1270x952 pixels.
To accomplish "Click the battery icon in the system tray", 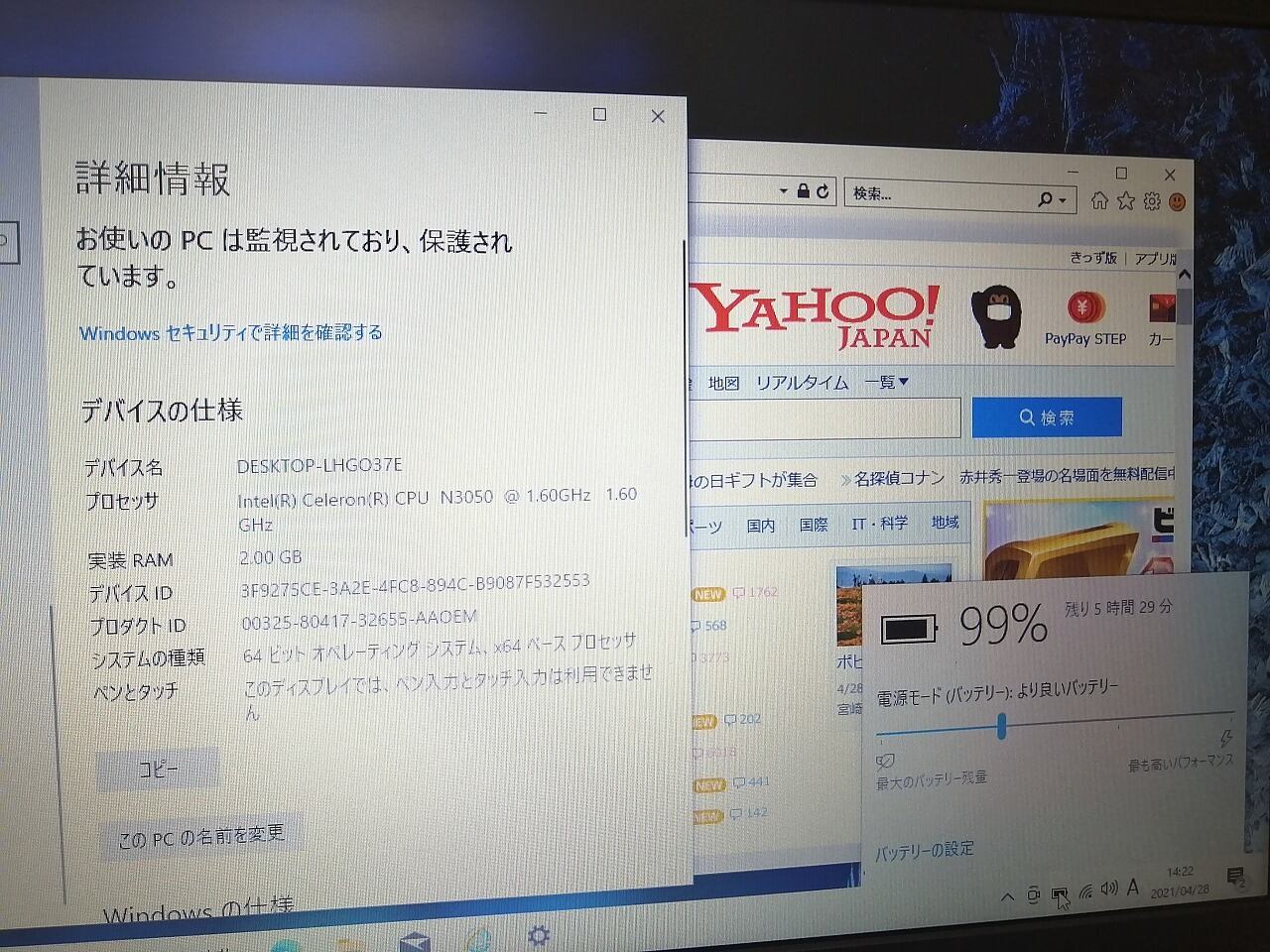I will 1060,894.
